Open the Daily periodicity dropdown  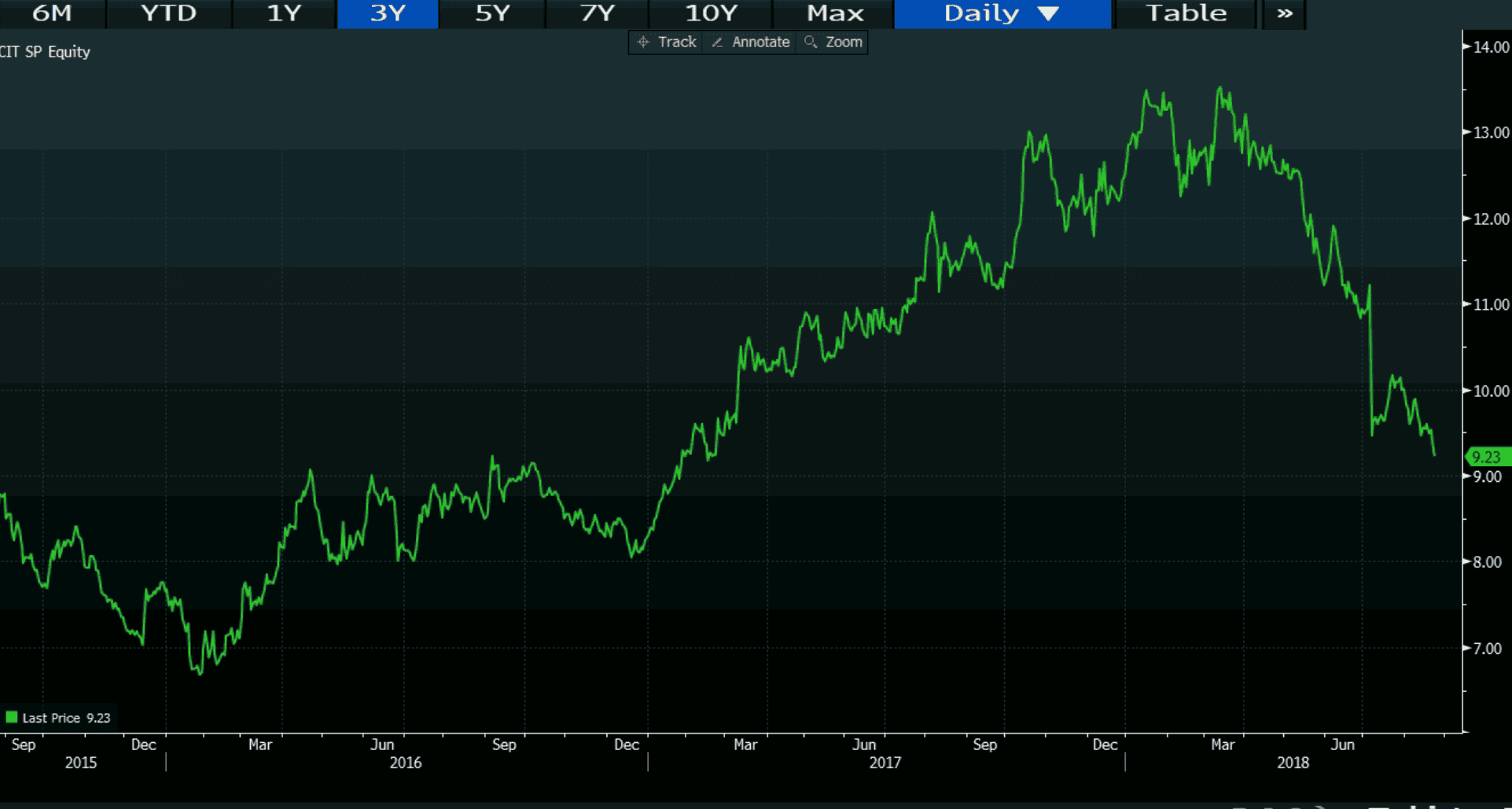981,13
